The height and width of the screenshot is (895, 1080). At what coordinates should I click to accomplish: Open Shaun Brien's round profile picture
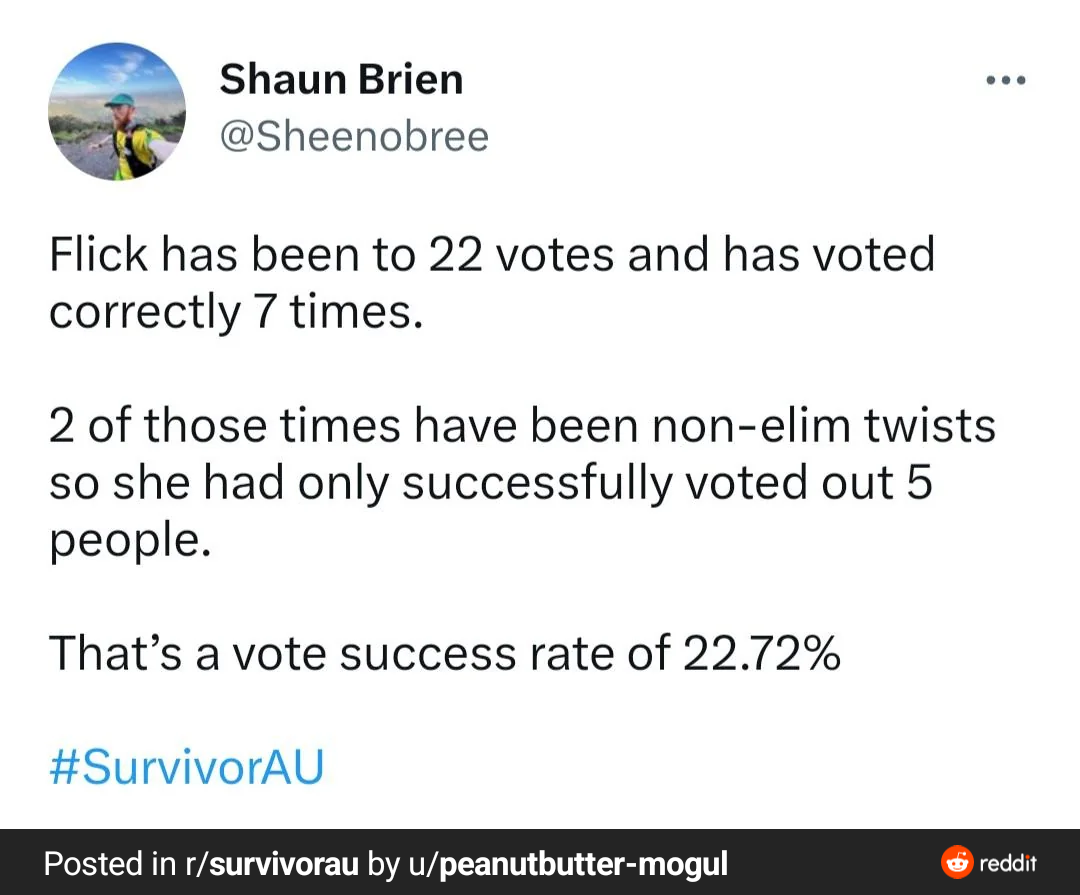(x=116, y=112)
